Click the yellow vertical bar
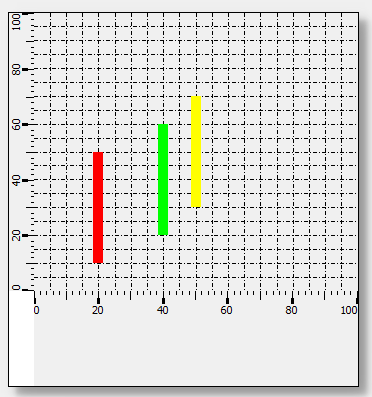 click(196, 152)
